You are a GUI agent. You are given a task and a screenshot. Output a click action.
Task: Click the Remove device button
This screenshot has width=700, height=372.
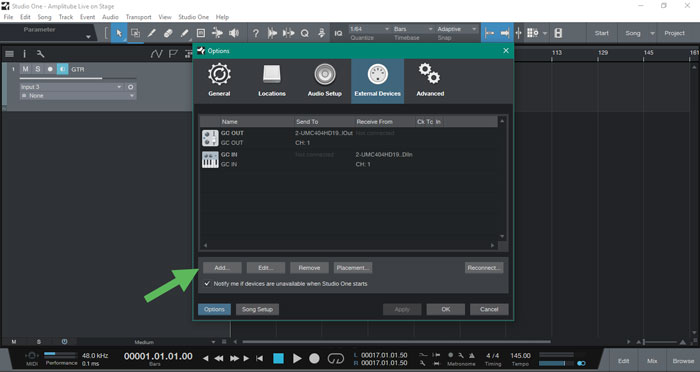(309, 268)
